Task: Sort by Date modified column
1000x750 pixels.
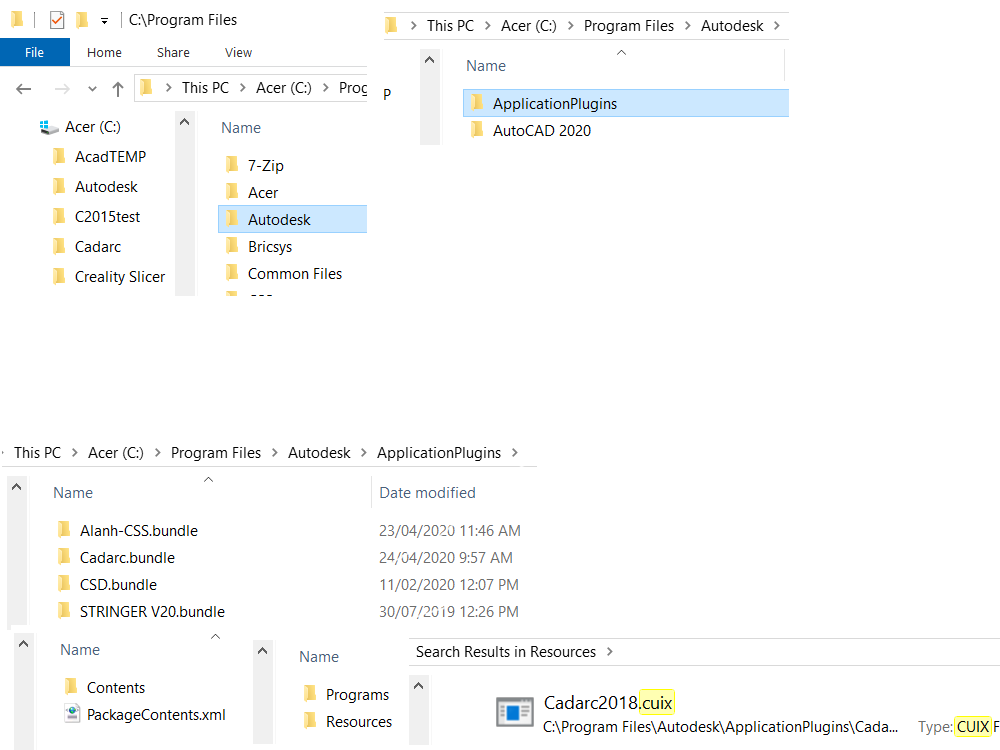Action: [427, 492]
